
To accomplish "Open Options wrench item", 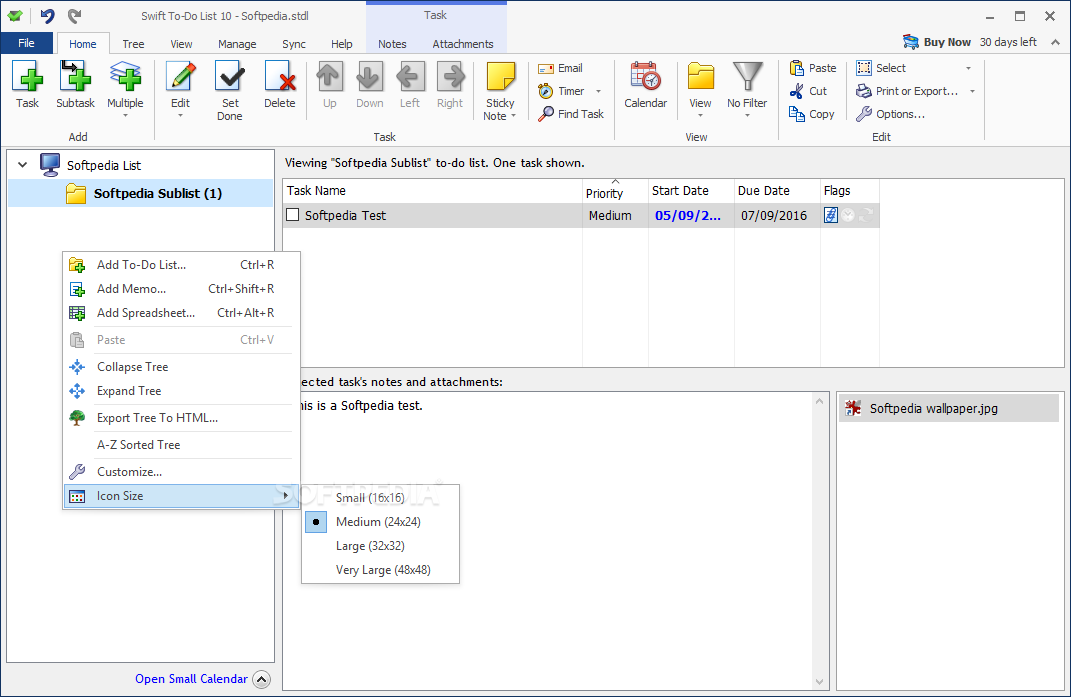I will [891, 114].
